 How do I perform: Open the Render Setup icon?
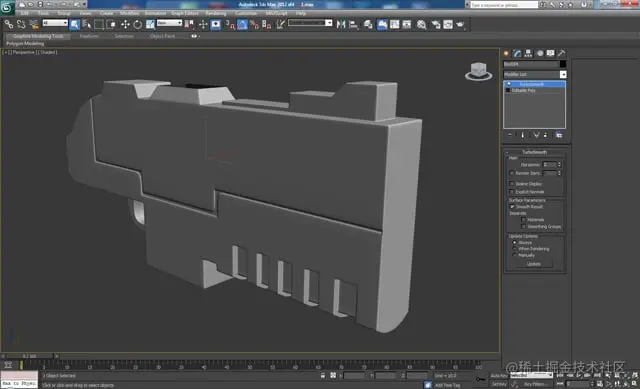[436, 24]
